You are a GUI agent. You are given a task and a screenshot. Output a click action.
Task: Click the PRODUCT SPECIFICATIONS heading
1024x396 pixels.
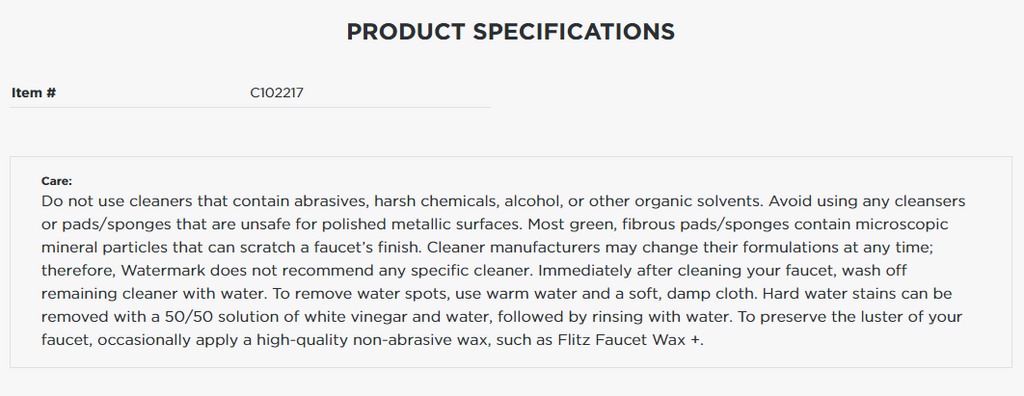tap(511, 31)
